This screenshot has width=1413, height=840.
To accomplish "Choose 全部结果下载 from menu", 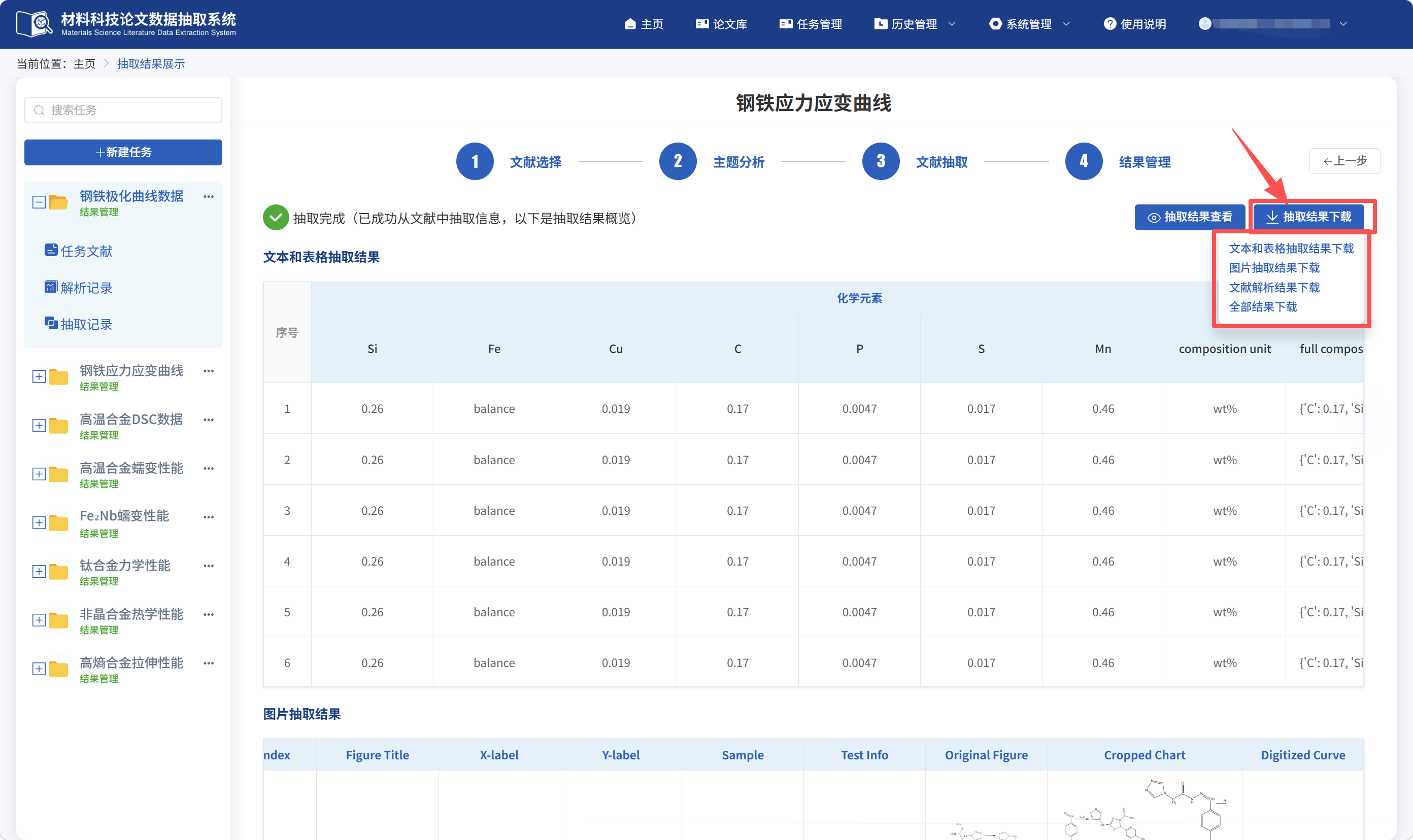I will tap(1263, 307).
